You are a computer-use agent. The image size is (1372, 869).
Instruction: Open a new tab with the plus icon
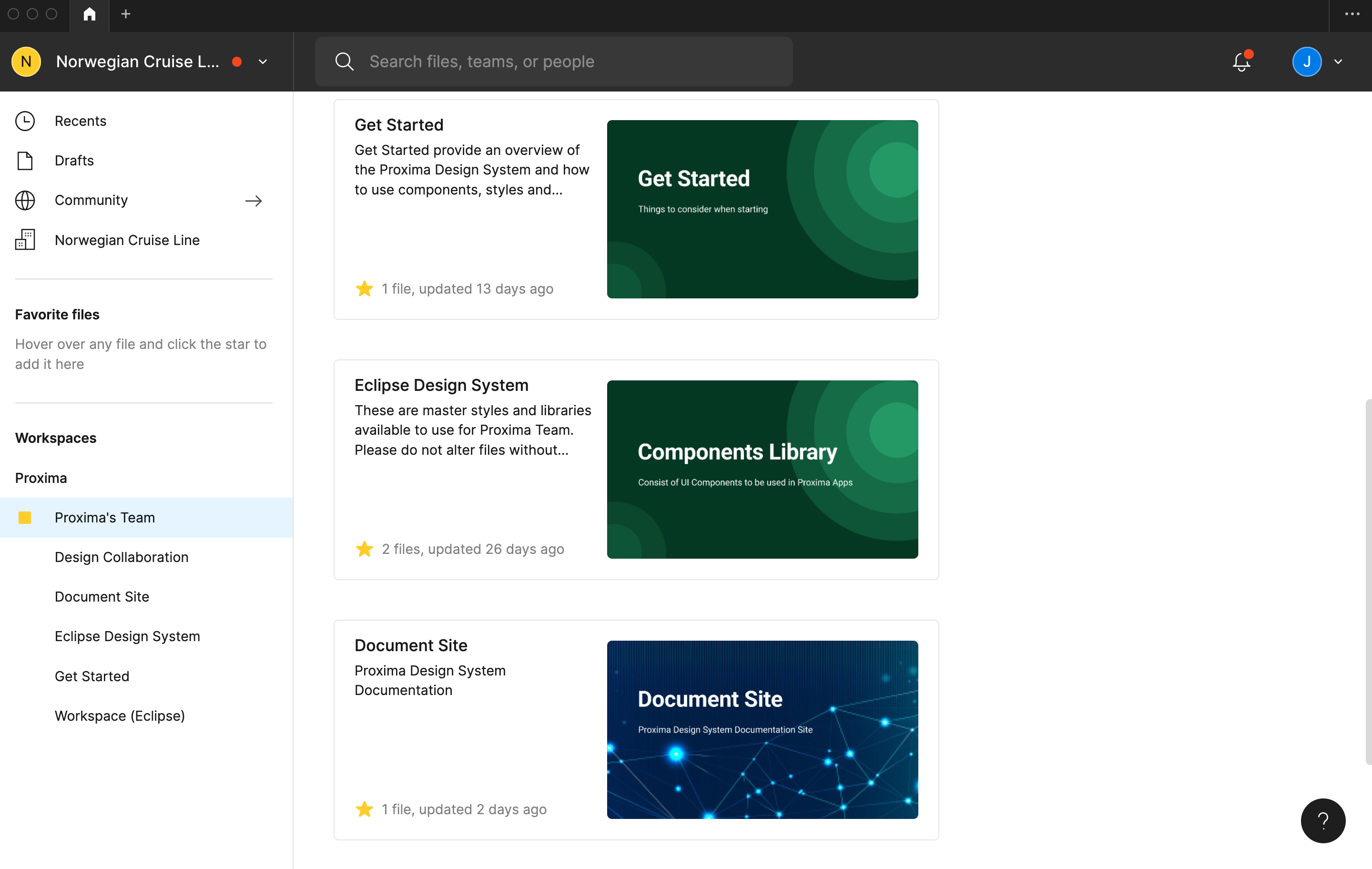[x=126, y=14]
